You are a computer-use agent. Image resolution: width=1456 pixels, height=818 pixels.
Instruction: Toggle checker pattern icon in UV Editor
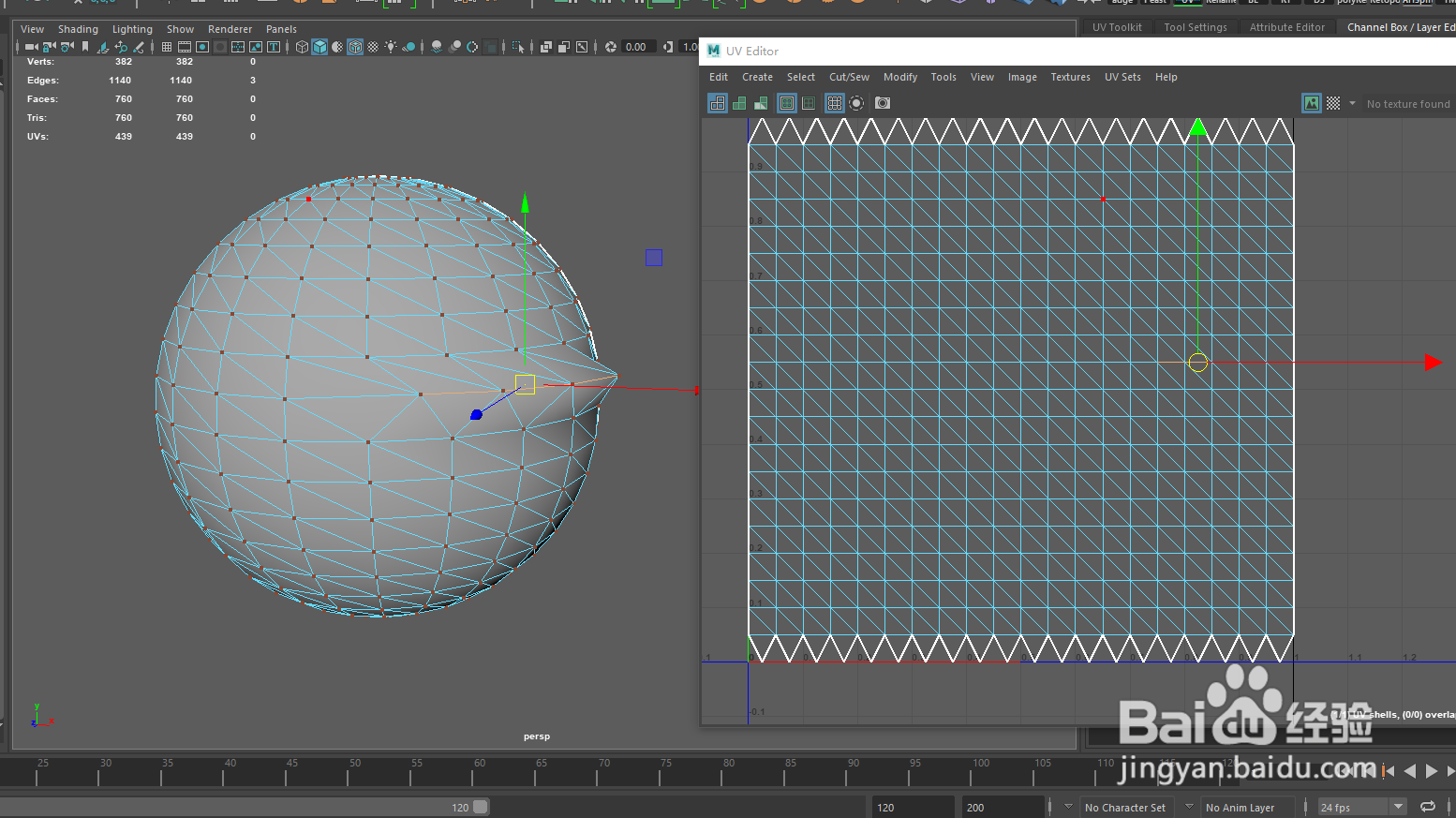click(x=1333, y=103)
